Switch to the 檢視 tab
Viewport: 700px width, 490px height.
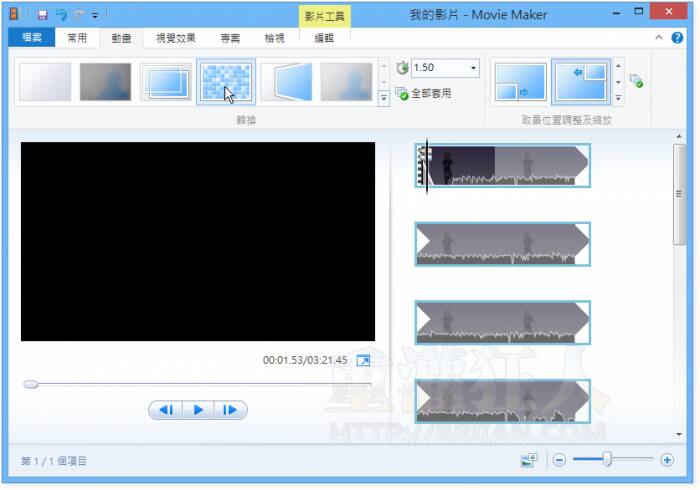274,38
